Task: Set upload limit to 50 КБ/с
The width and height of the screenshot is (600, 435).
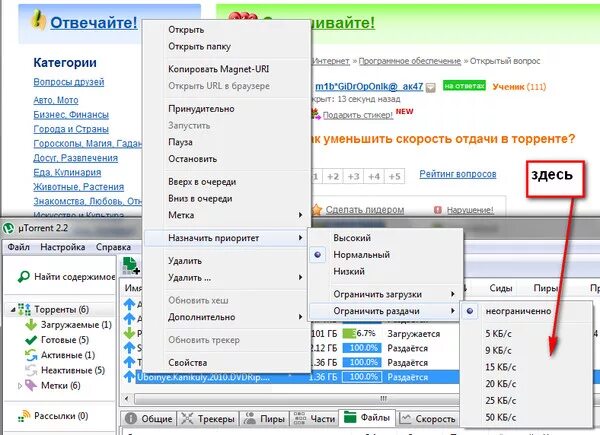Action: pyautogui.click(x=501, y=417)
